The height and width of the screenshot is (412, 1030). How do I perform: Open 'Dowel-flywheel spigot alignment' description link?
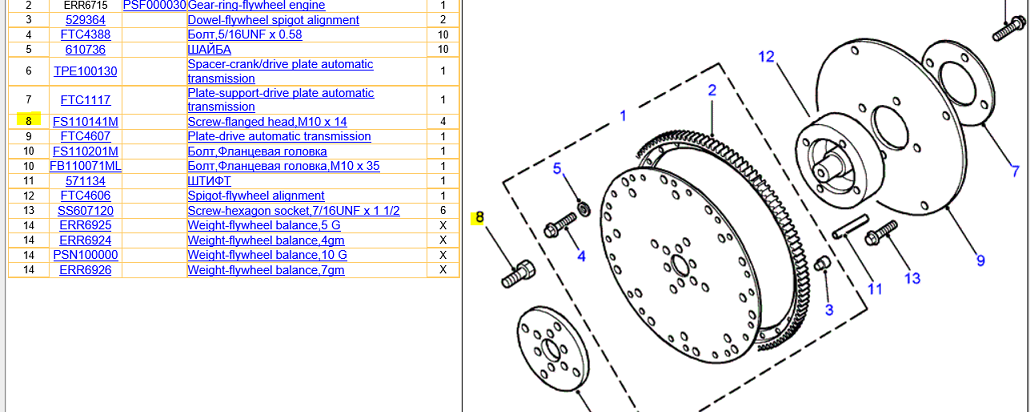[273, 20]
